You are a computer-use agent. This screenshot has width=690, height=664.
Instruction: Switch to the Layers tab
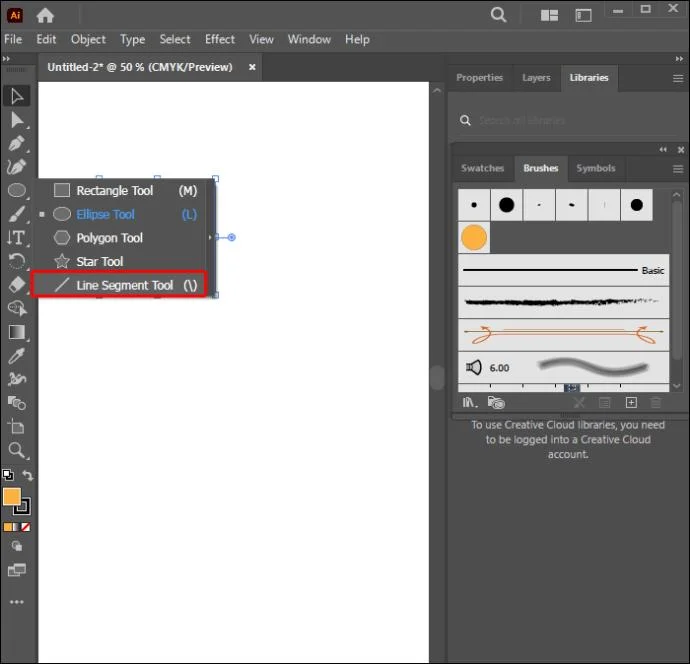tap(536, 77)
